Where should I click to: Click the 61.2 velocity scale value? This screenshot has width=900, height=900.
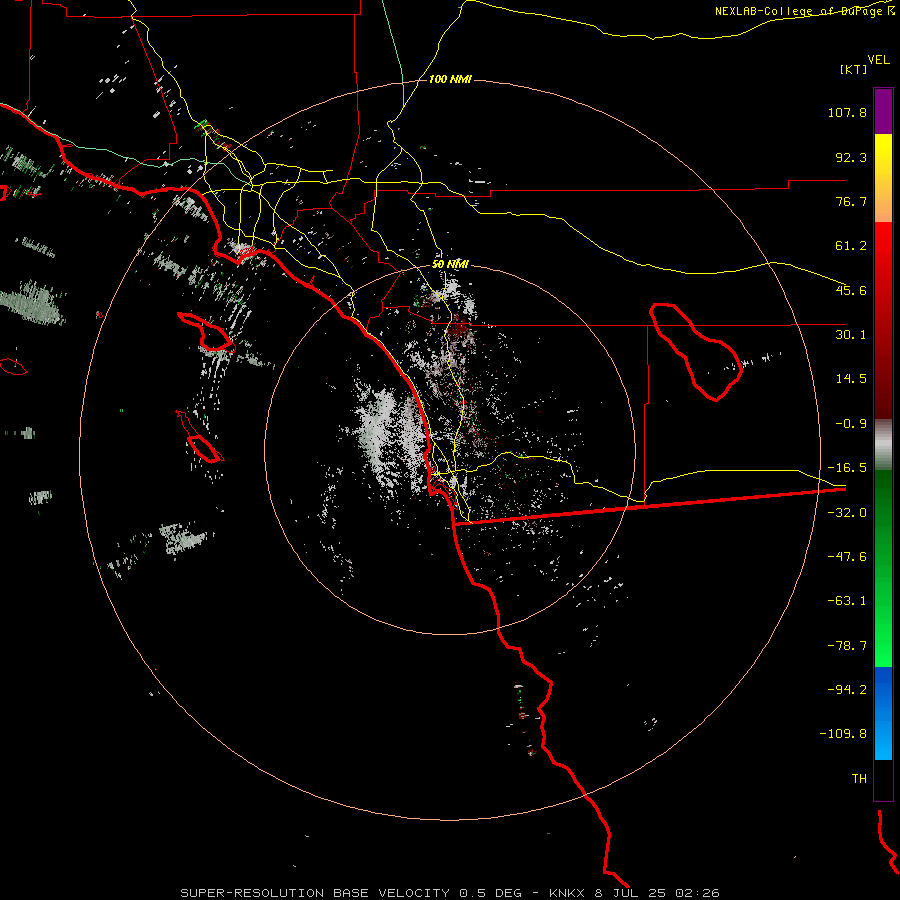pyautogui.click(x=851, y=246)
